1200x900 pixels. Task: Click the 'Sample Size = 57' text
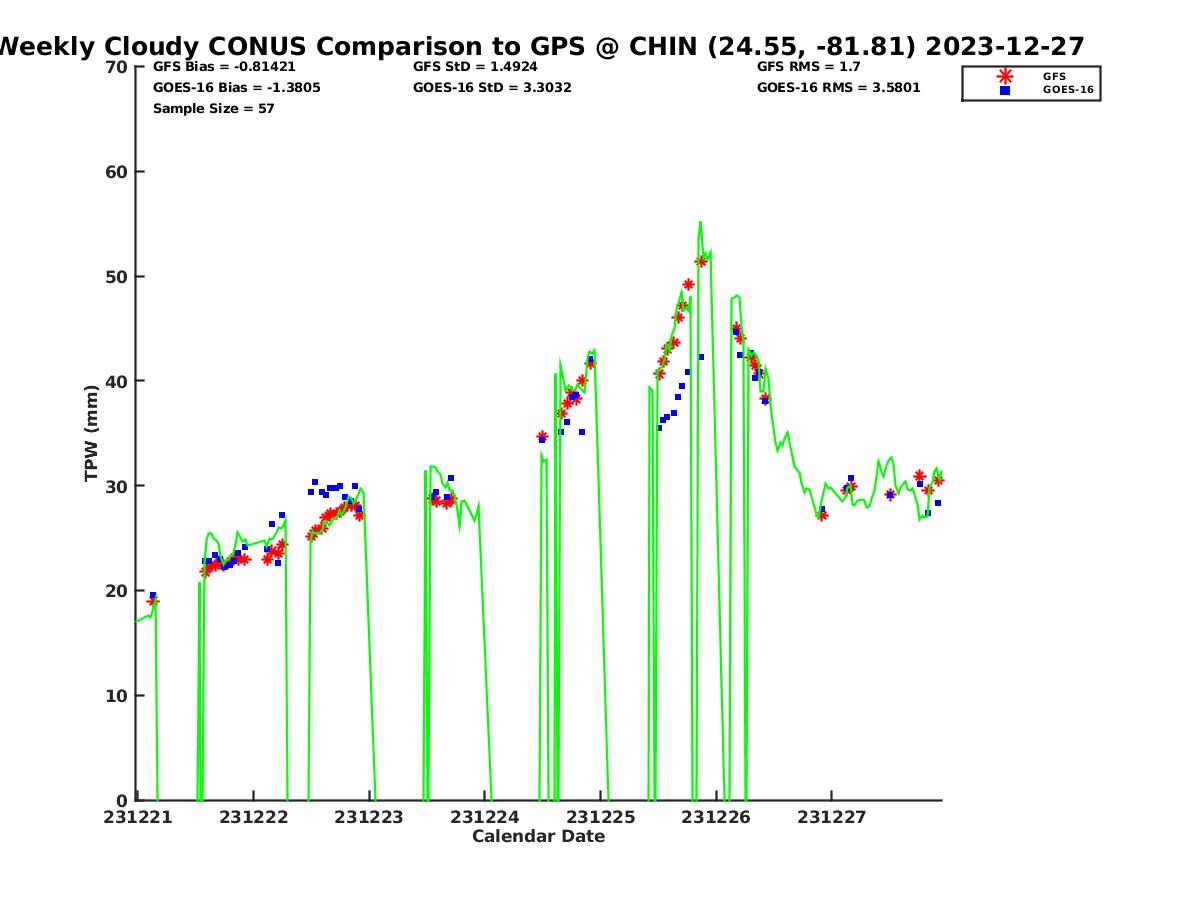213,108
